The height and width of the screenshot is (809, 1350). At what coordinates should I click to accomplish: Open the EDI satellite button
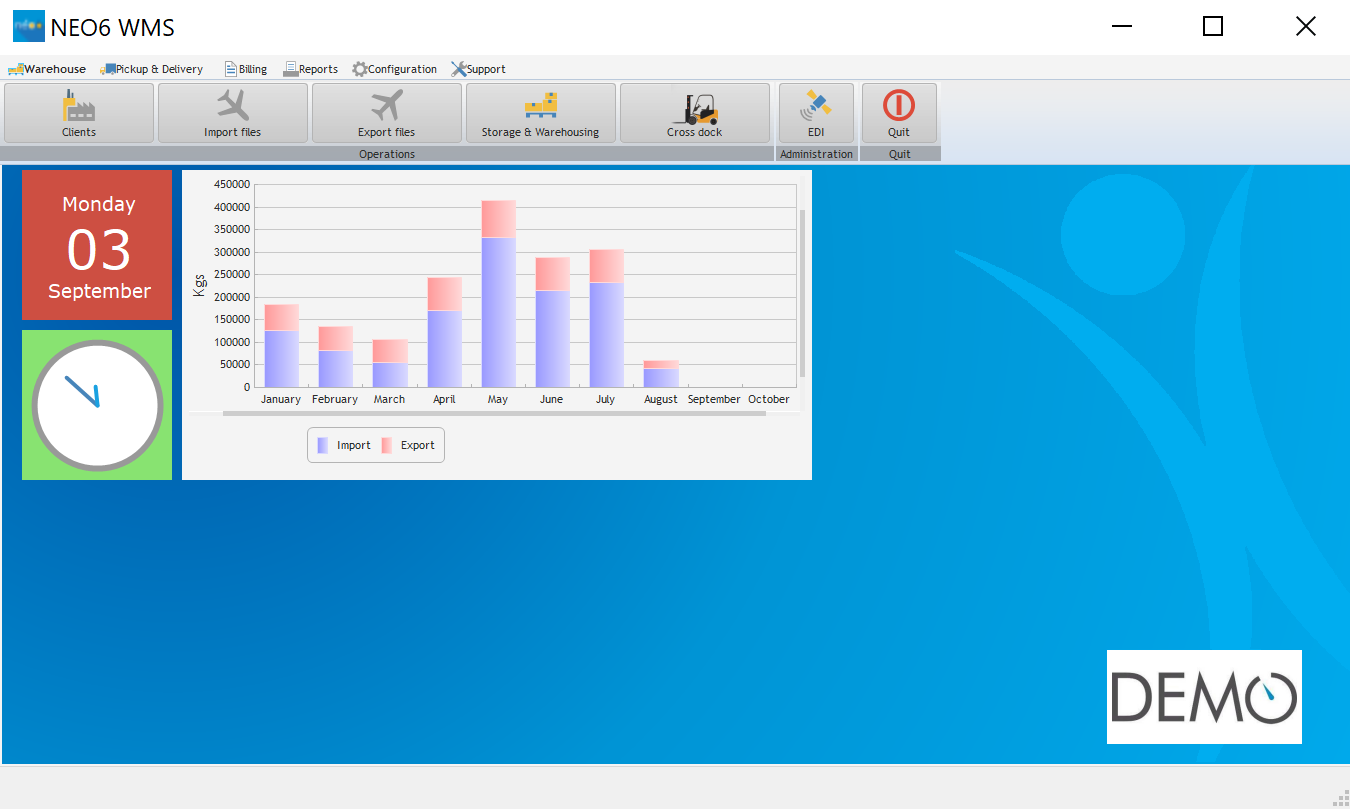(x=816, y=113)
